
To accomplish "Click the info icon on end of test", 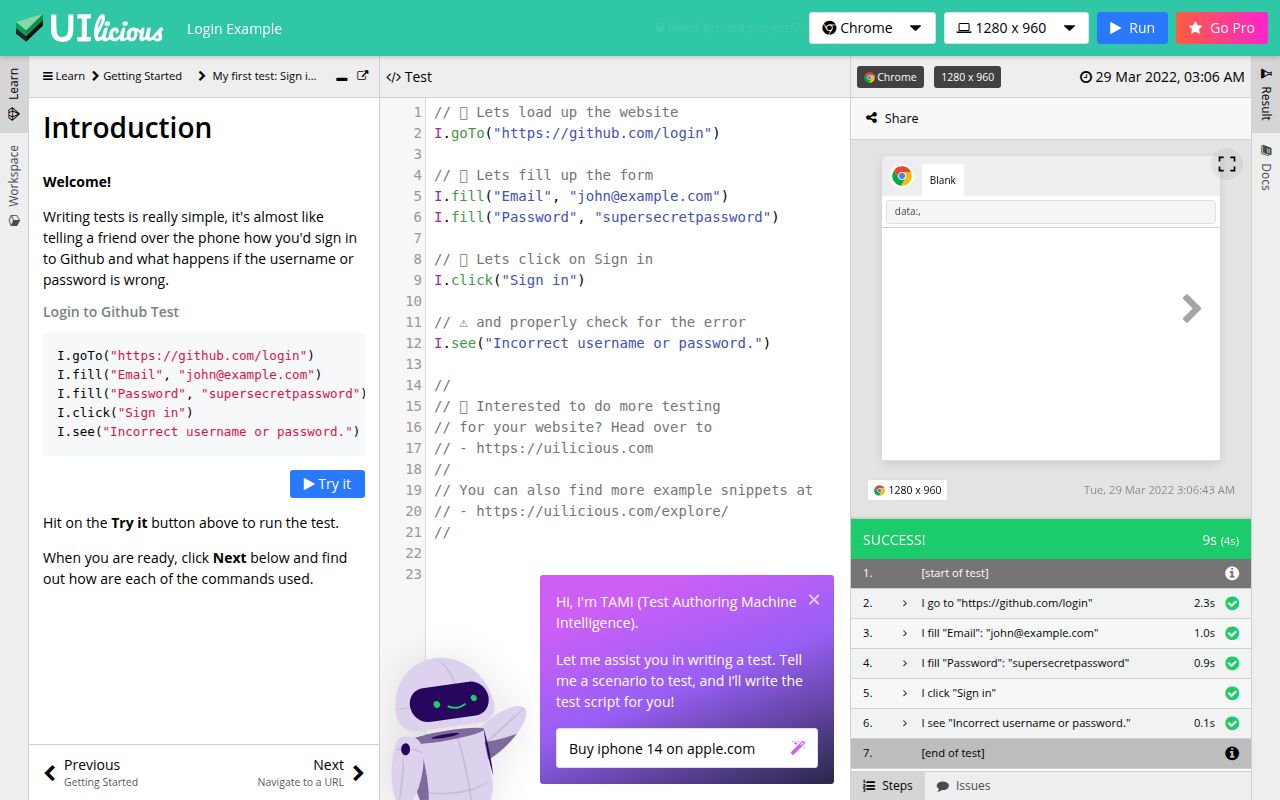I will pos(1232,753).
